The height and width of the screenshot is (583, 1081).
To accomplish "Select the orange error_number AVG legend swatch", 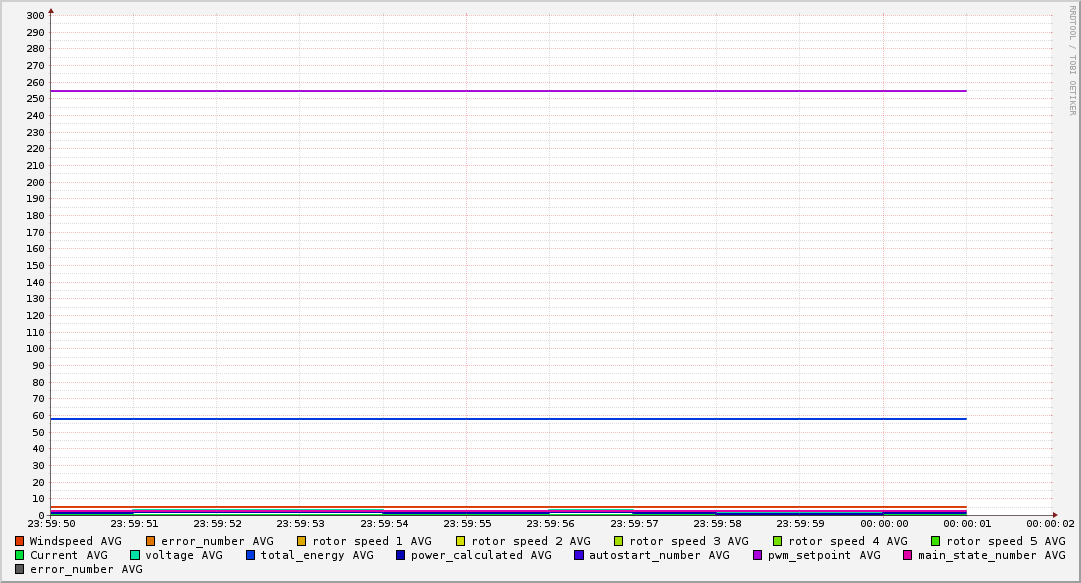I will pos(151,541).
